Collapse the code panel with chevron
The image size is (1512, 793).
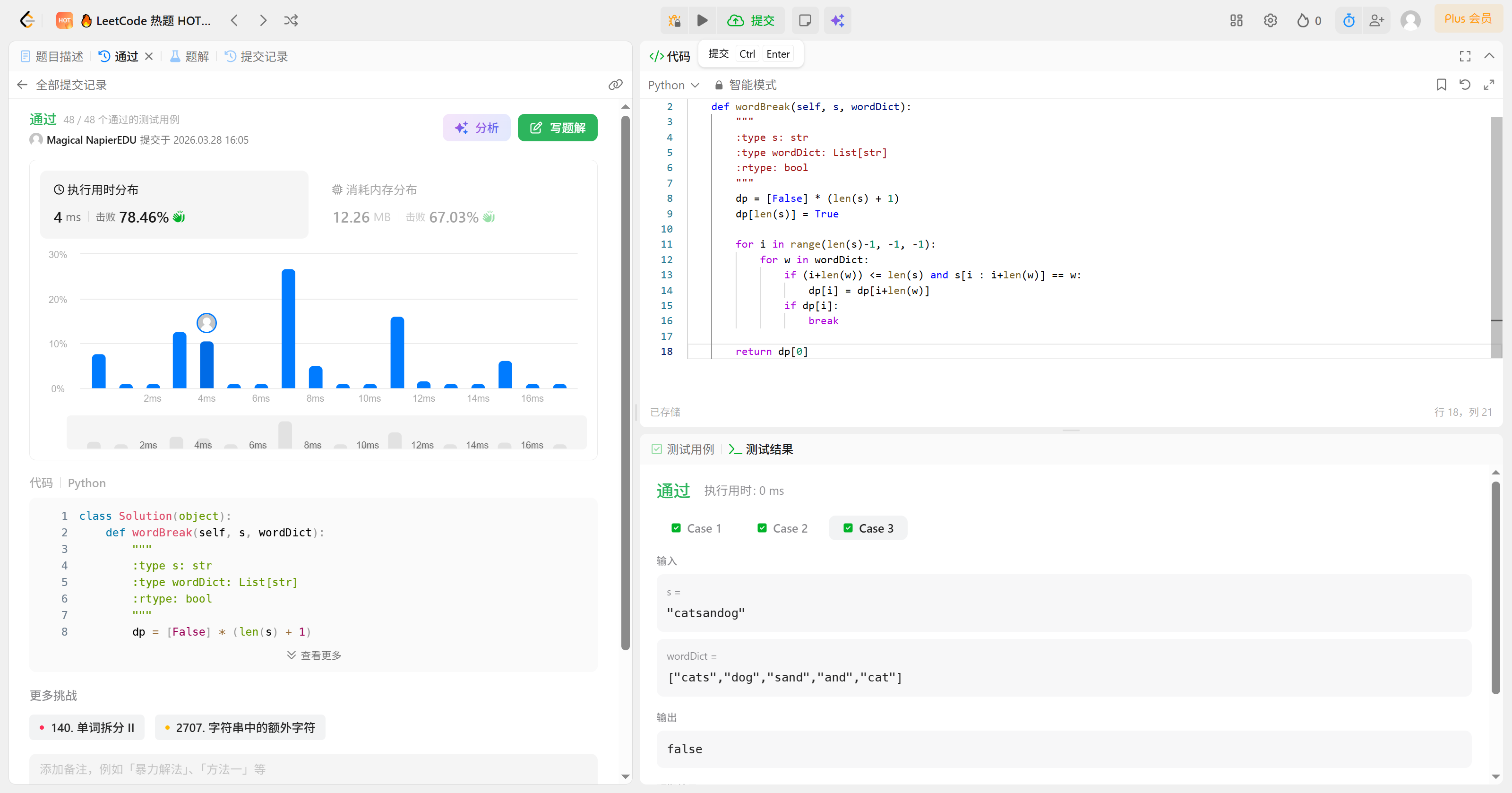(x=1489, y=56)
